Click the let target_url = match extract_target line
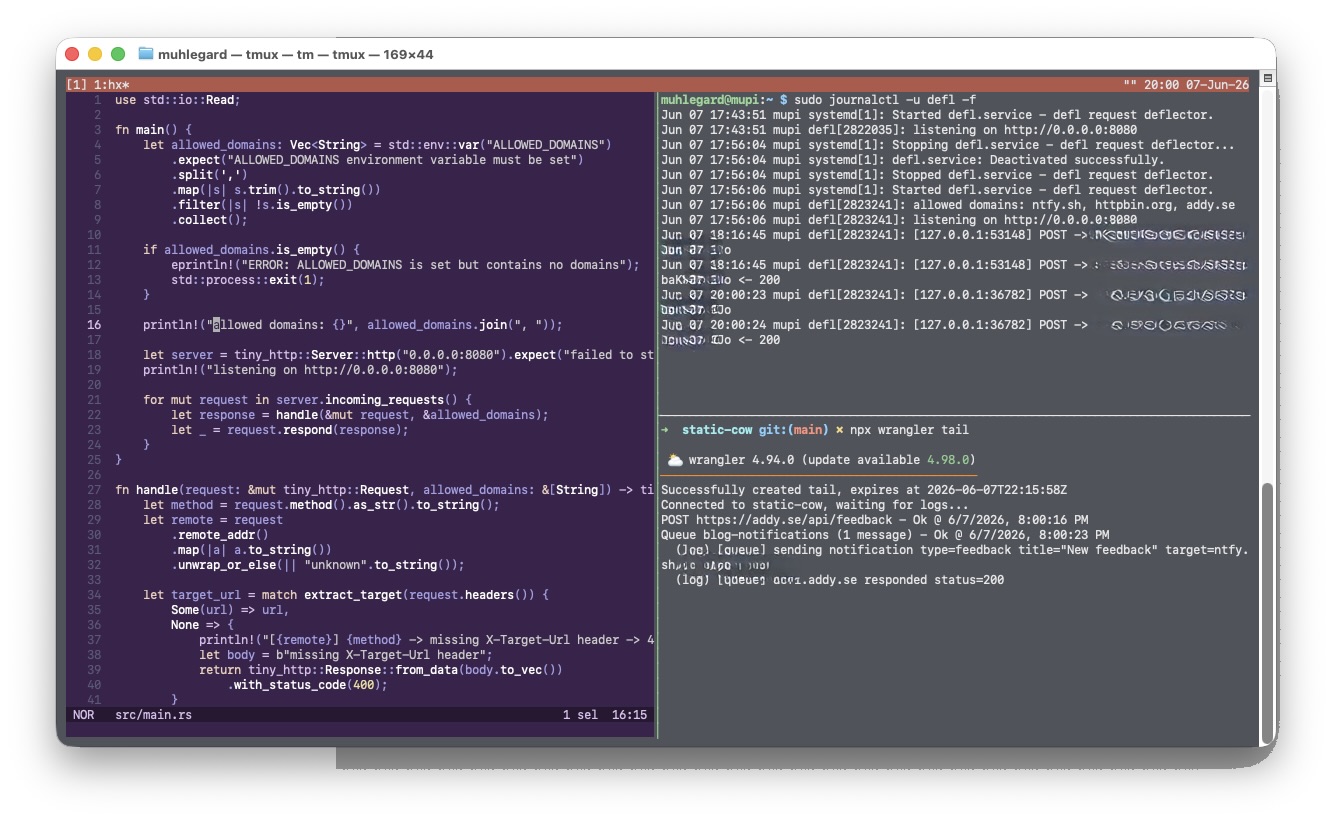The height and width of the screenshot is (821, 1332). point(346,595)
